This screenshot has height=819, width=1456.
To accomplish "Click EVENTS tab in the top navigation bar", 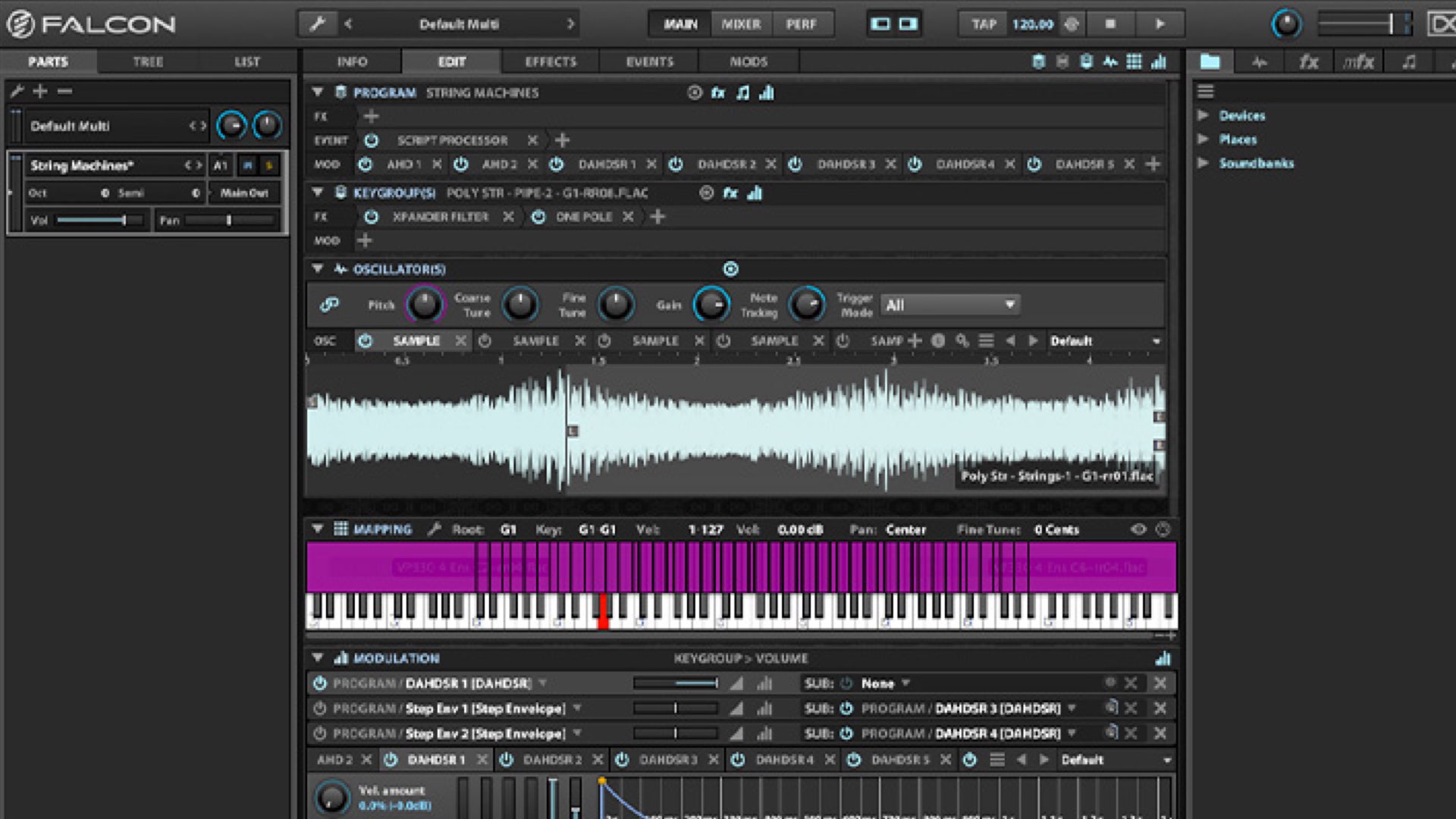I will point(648,62).
